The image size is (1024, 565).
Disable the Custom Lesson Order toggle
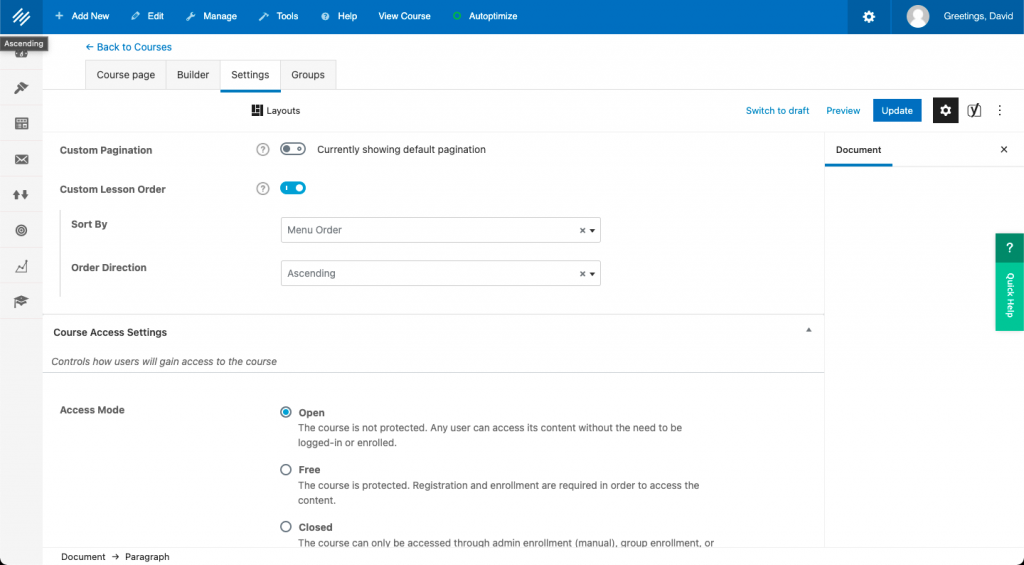coord(293,188)
